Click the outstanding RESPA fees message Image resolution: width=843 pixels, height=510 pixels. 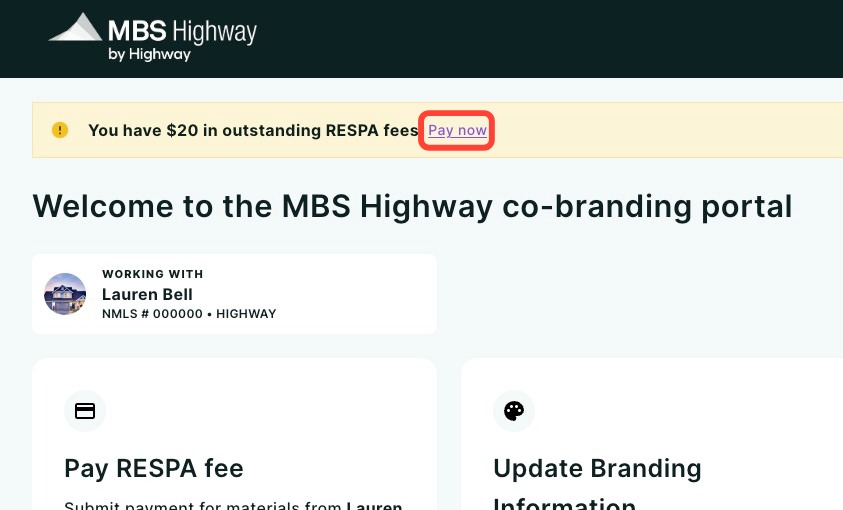pyautogui.click(x=253, y=130)
